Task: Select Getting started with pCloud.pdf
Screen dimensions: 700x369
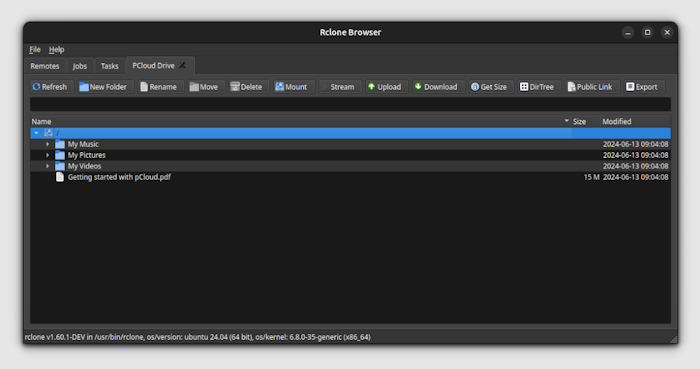Action: pos(119,177)
